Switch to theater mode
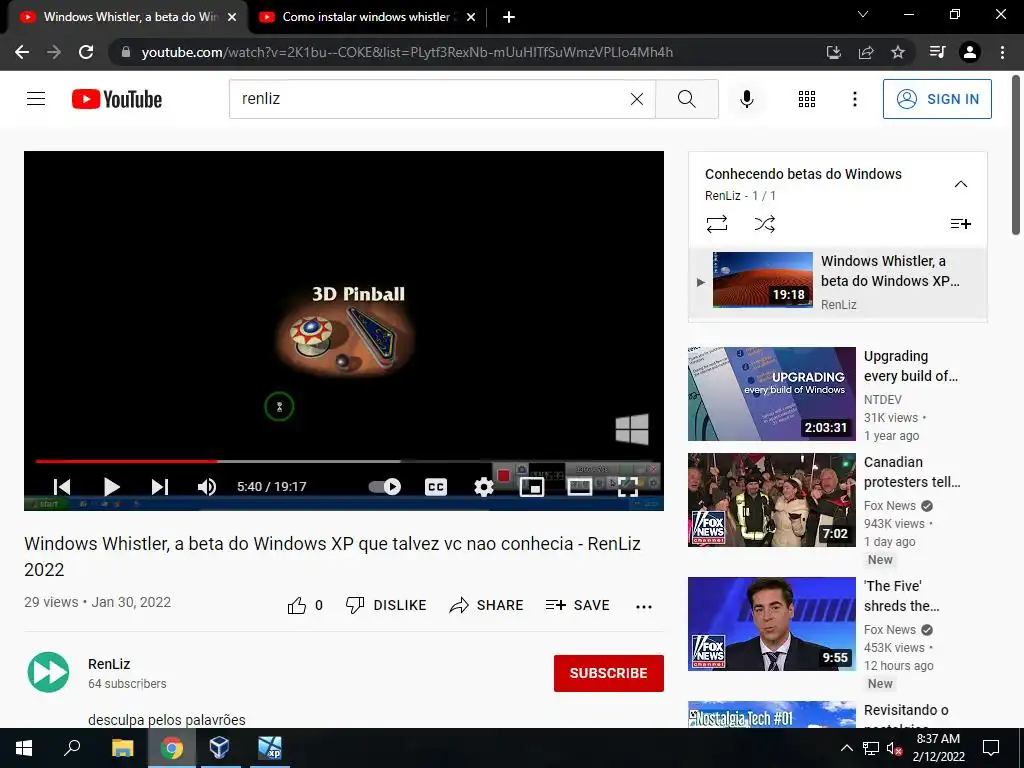This screenshot has height=768, width=1024. pyautogui.click(x=579, y=487)
